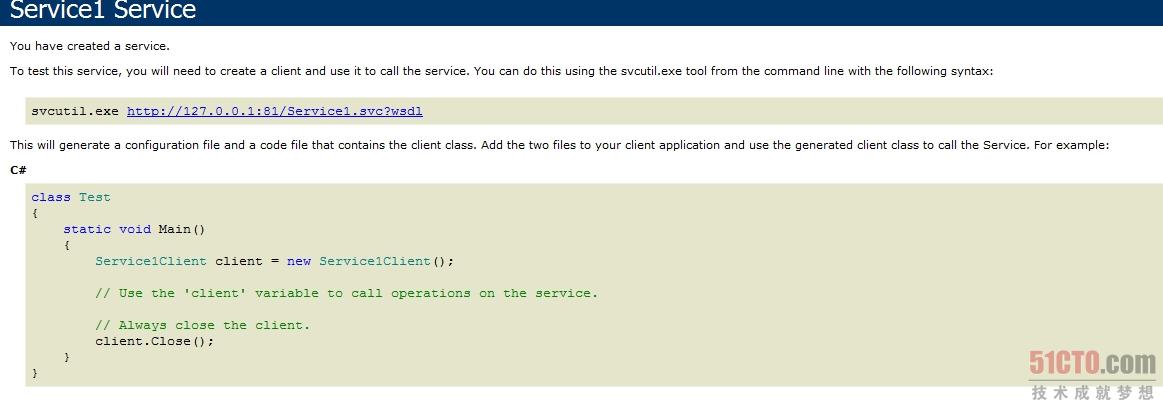Screen dimensions: 1163x409
Task: Click the 'class Test' code line
Action: (x=70, y=197)
